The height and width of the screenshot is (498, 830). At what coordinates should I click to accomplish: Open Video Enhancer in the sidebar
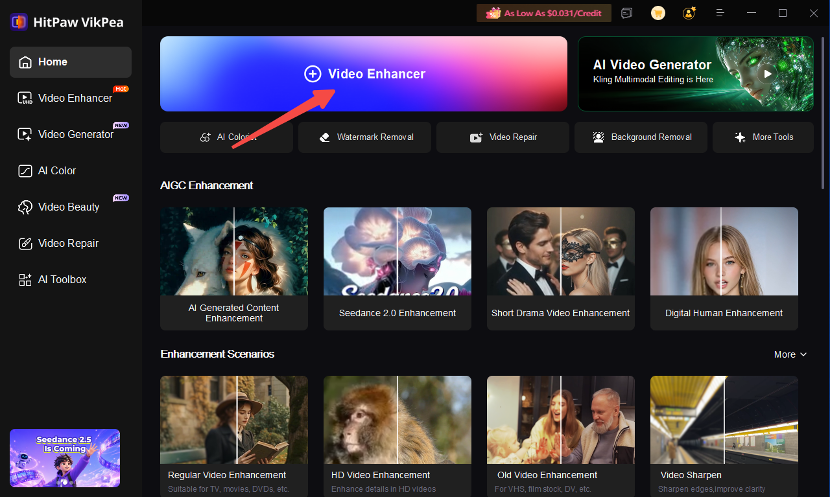pyautogui.click(x=70, y=98)
